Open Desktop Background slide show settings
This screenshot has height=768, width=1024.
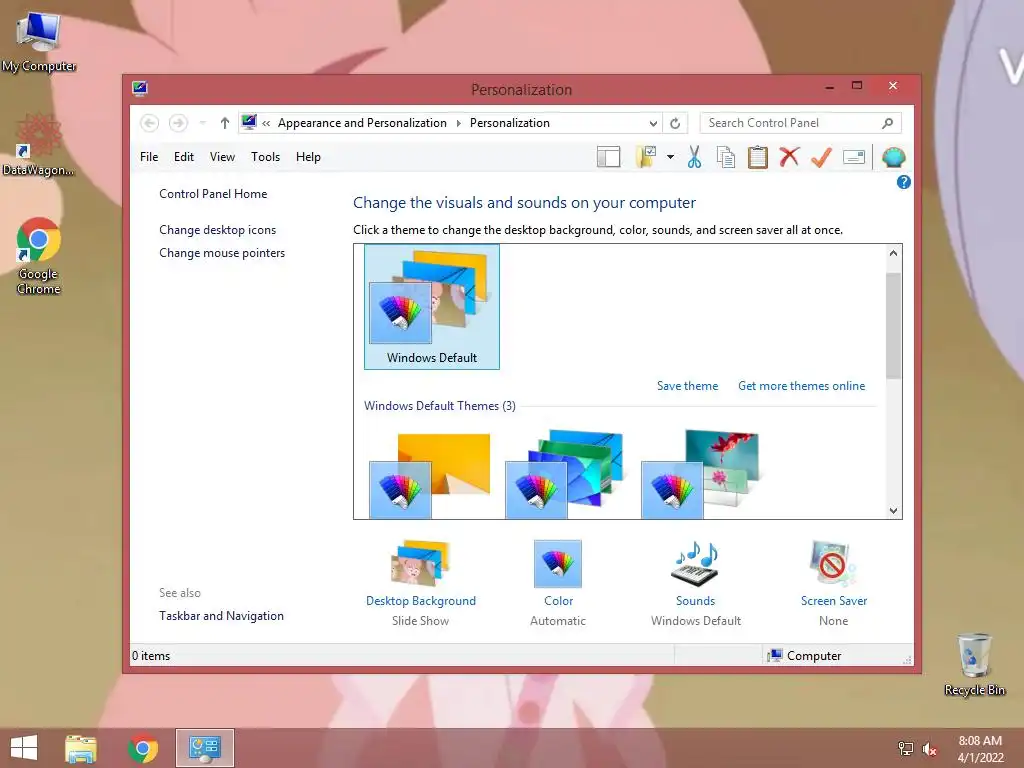[421, 563]
